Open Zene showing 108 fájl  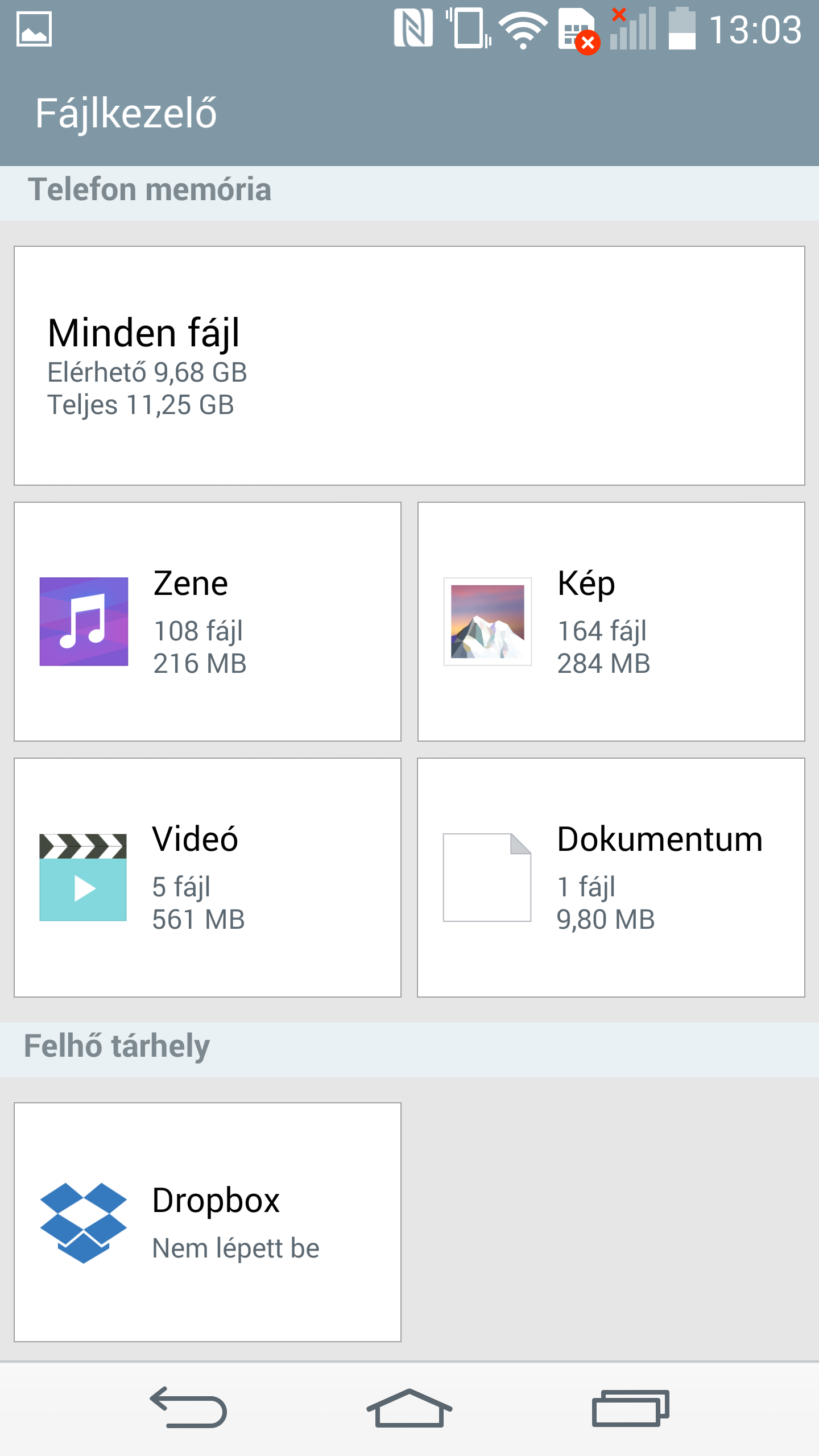[208, 622]
